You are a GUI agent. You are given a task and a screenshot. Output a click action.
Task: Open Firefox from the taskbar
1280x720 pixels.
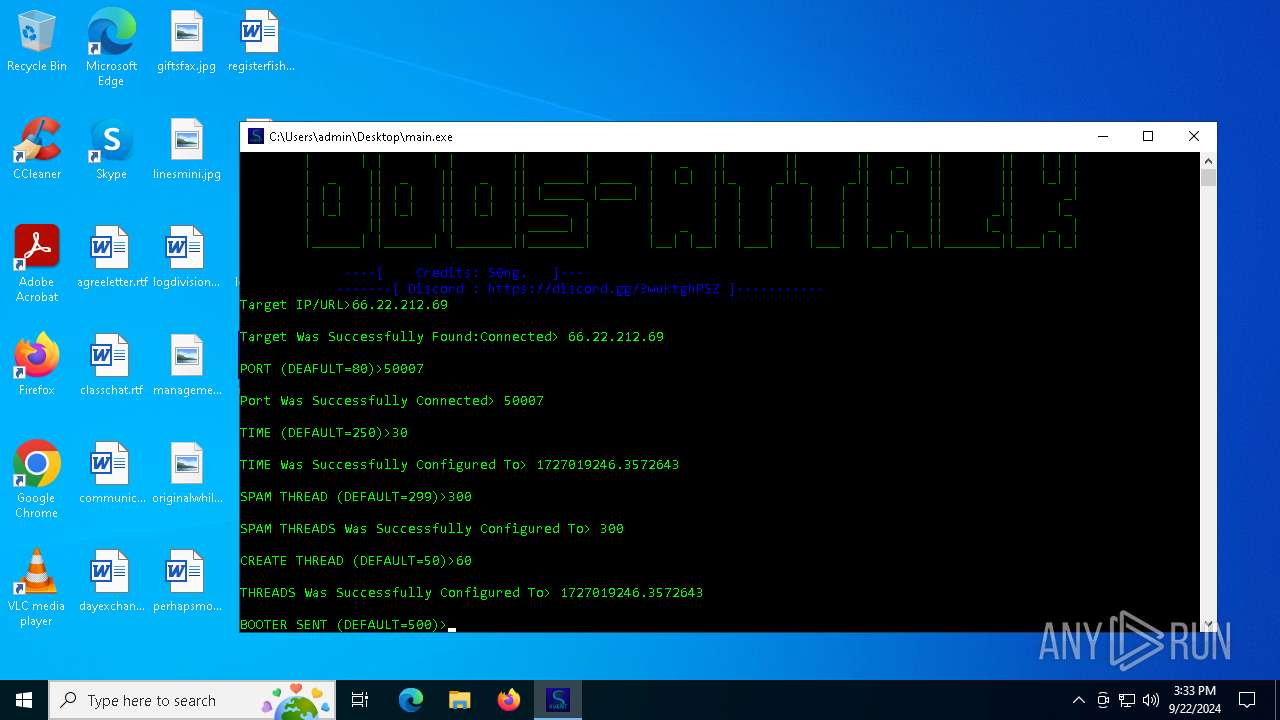509,700
